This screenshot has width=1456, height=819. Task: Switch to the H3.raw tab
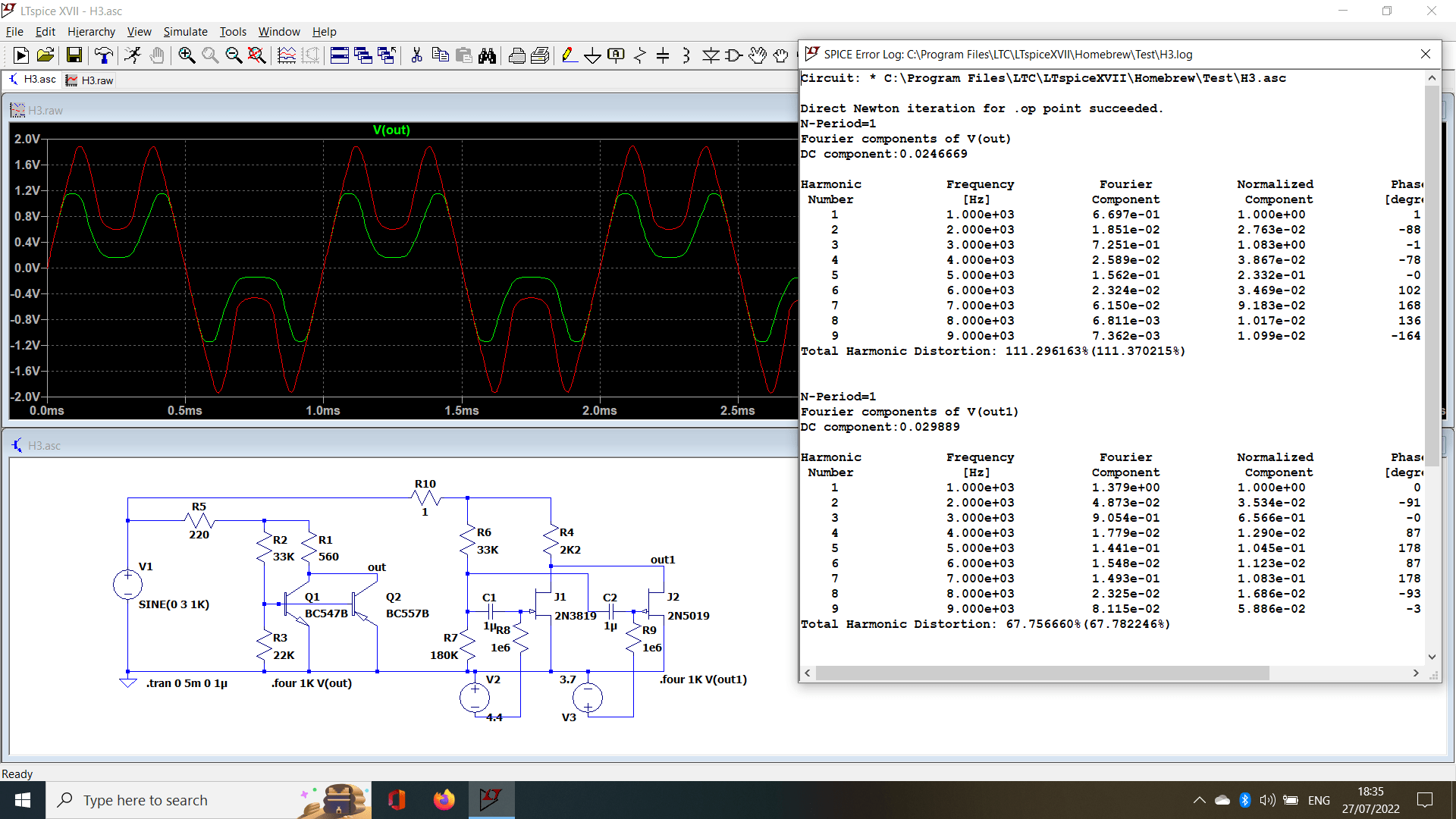tap(89, 80)
